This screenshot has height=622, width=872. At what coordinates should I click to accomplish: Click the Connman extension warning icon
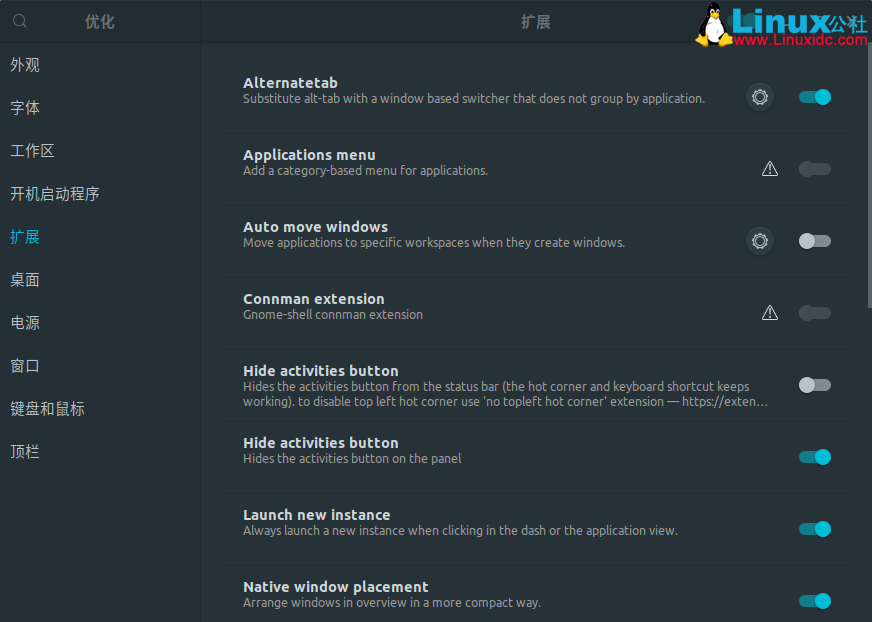pos(770,312)
